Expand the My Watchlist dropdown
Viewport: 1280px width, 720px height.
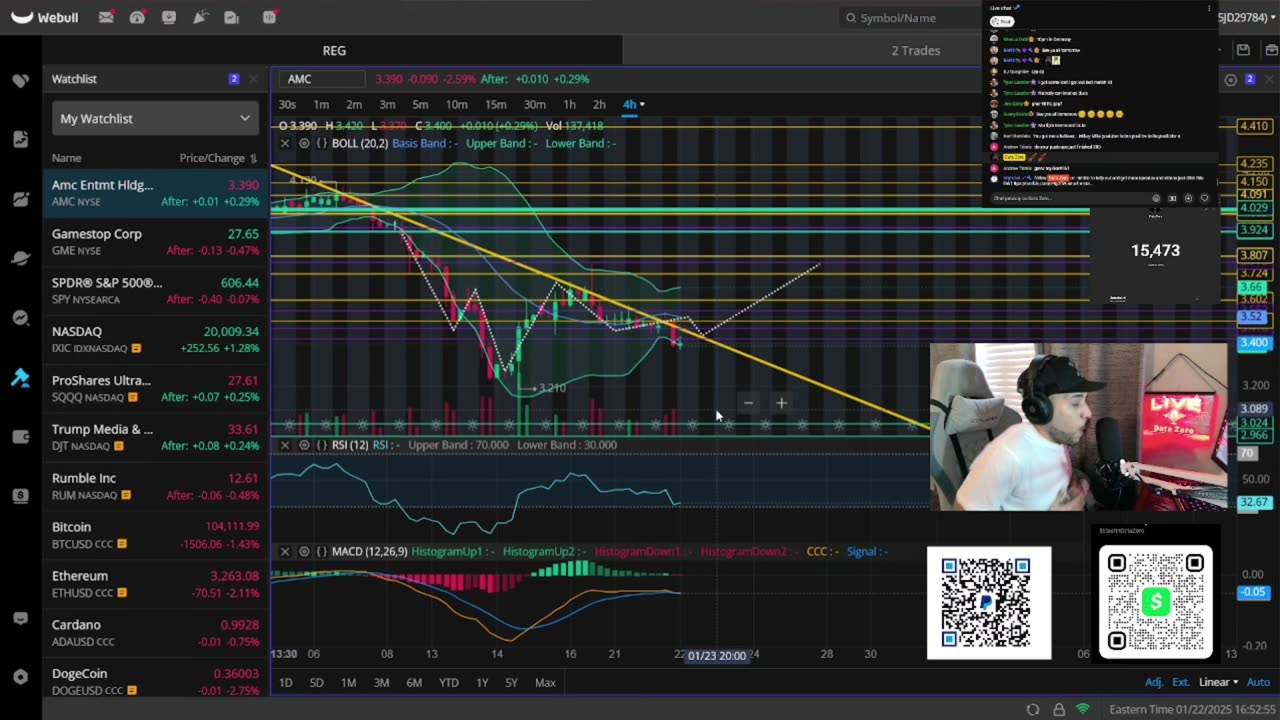tap(155, 118)
